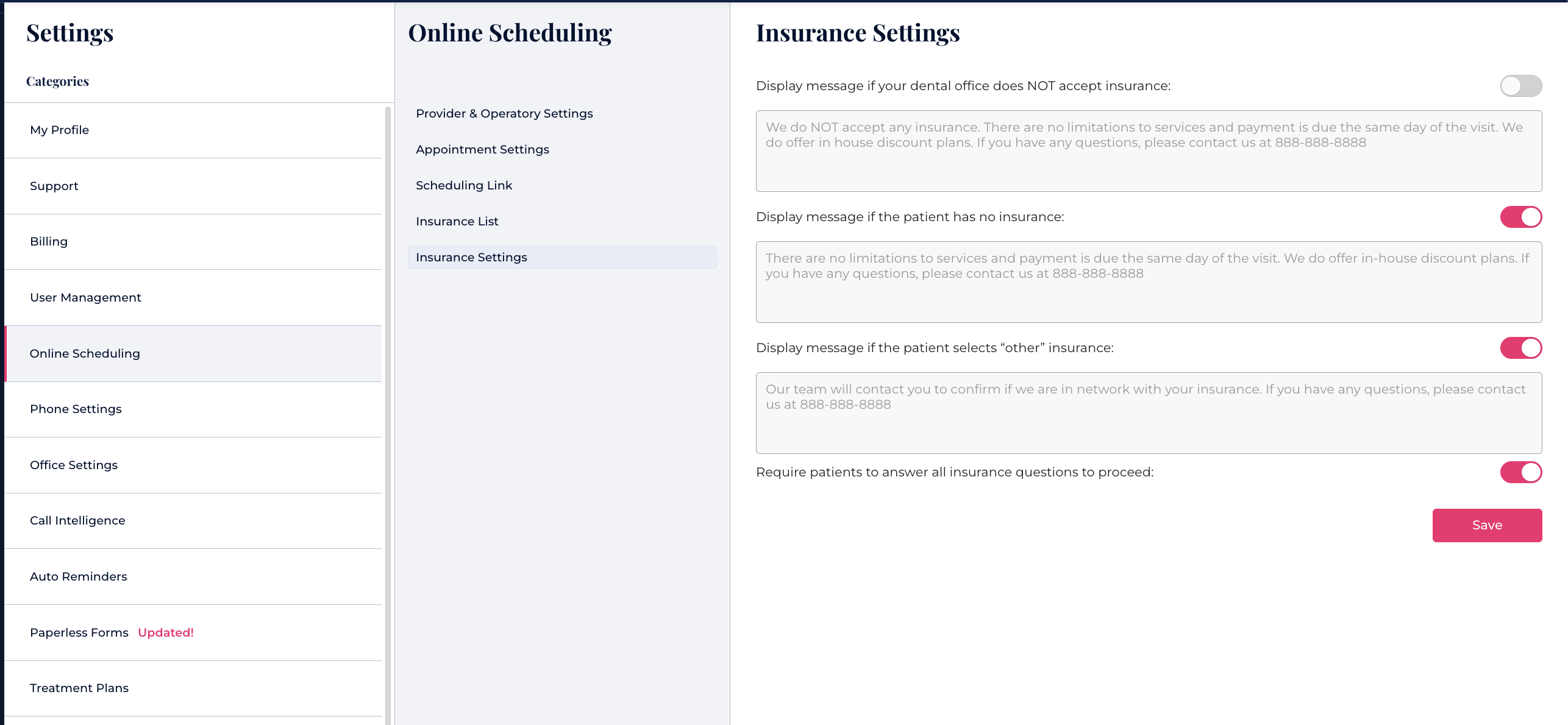Turn off the "other" insurance message switch
The height and width of the screenshot is (725, 1568).
(x=1520, y=348)
